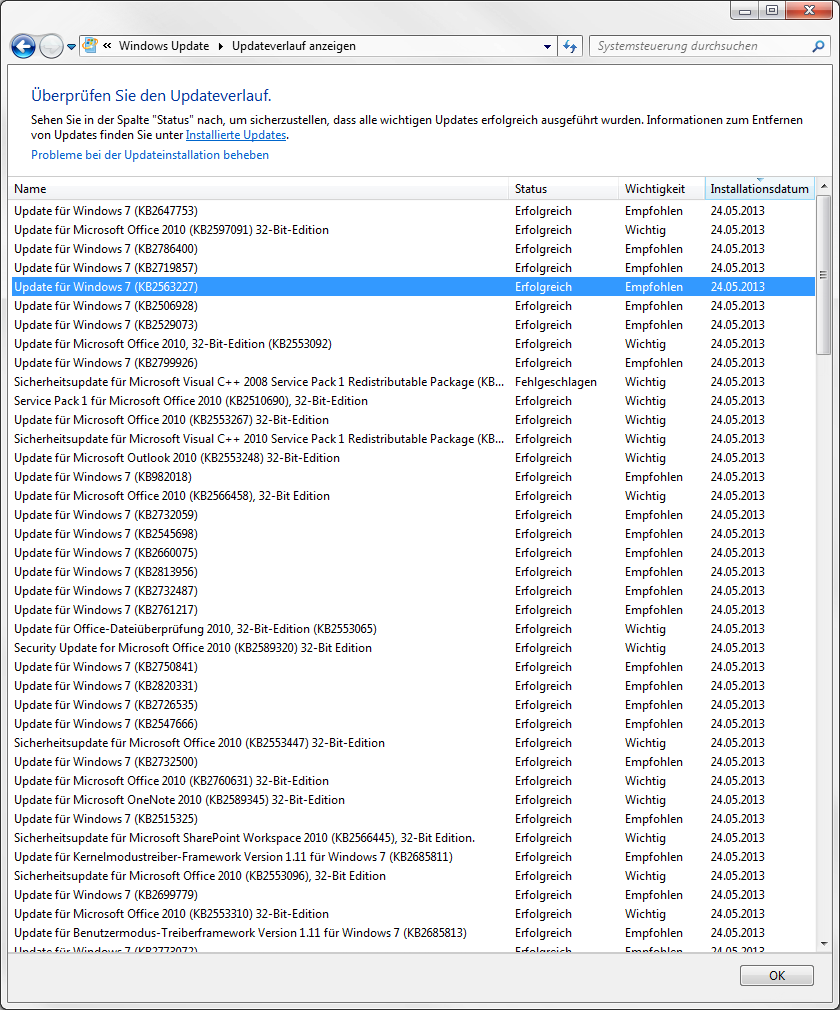Select Update für Windows 7 (KB2799926)
Image resolution: width=840 pixels, height=1010 pixels.
(414, 363)
